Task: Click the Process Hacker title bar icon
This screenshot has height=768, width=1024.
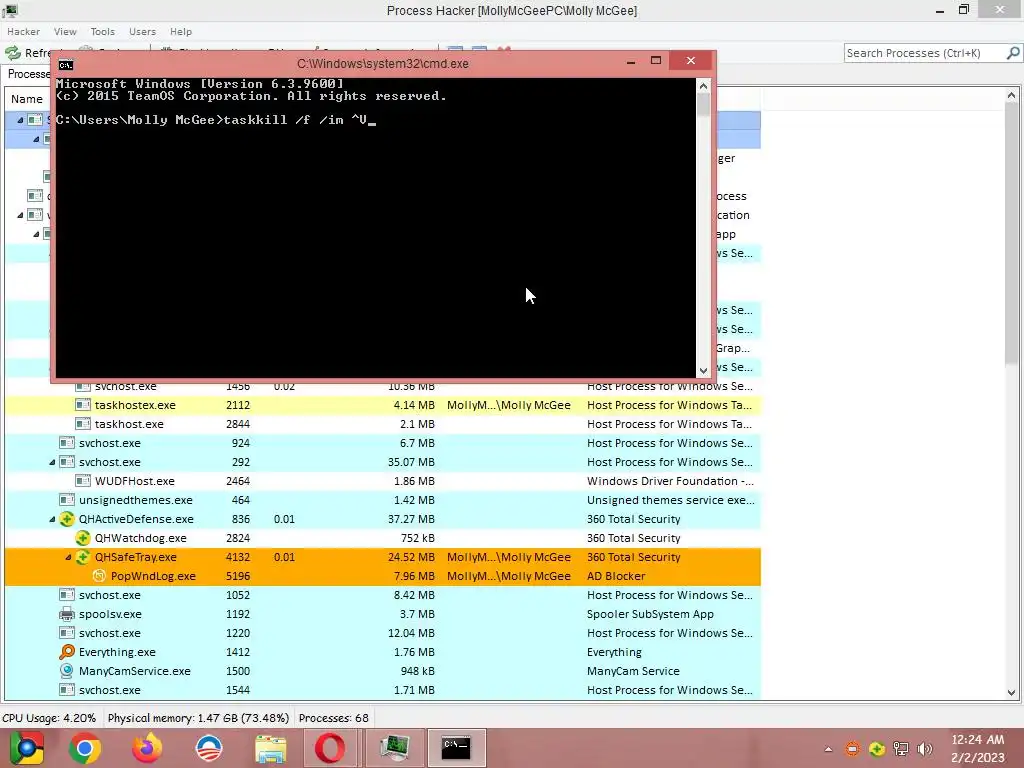Action: click(x=10, y=10)
